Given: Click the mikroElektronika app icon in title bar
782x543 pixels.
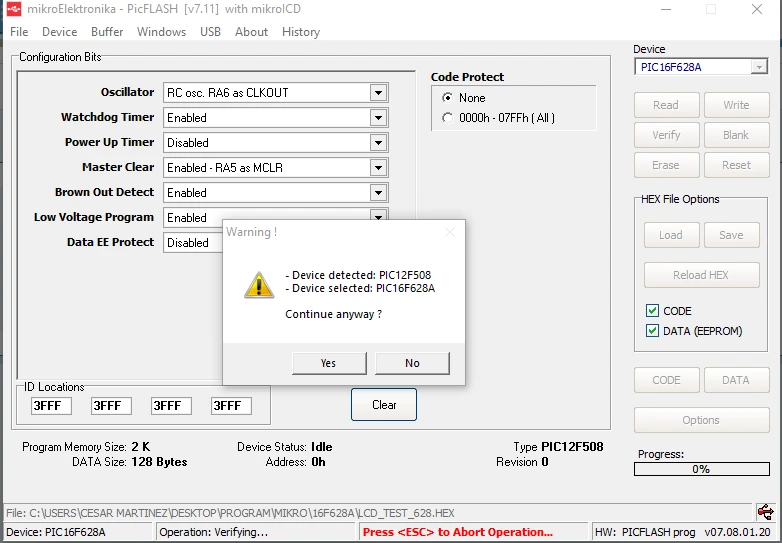Looking at the screenshot, I should 13,9.
